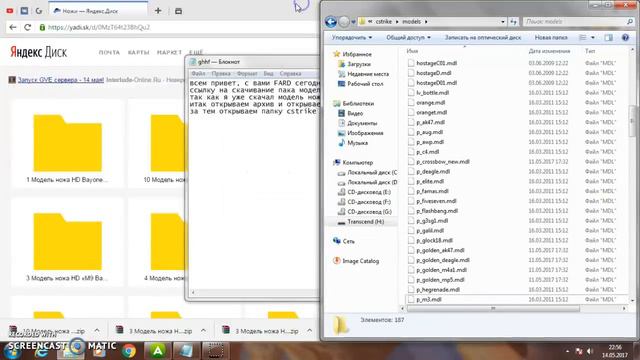Screen dimensions: 640x360
Task: Open Рабочий стол in Explorer sidebar
Action: click(x=365, y=84)
